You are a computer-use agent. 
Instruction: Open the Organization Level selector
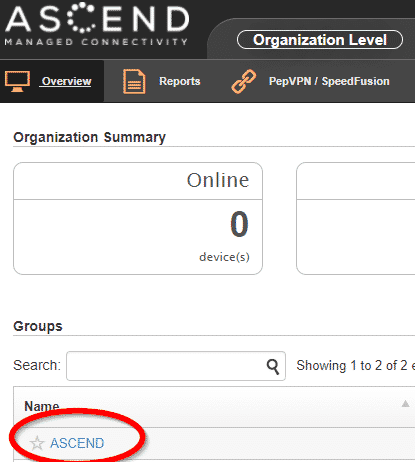pos(320,40)
